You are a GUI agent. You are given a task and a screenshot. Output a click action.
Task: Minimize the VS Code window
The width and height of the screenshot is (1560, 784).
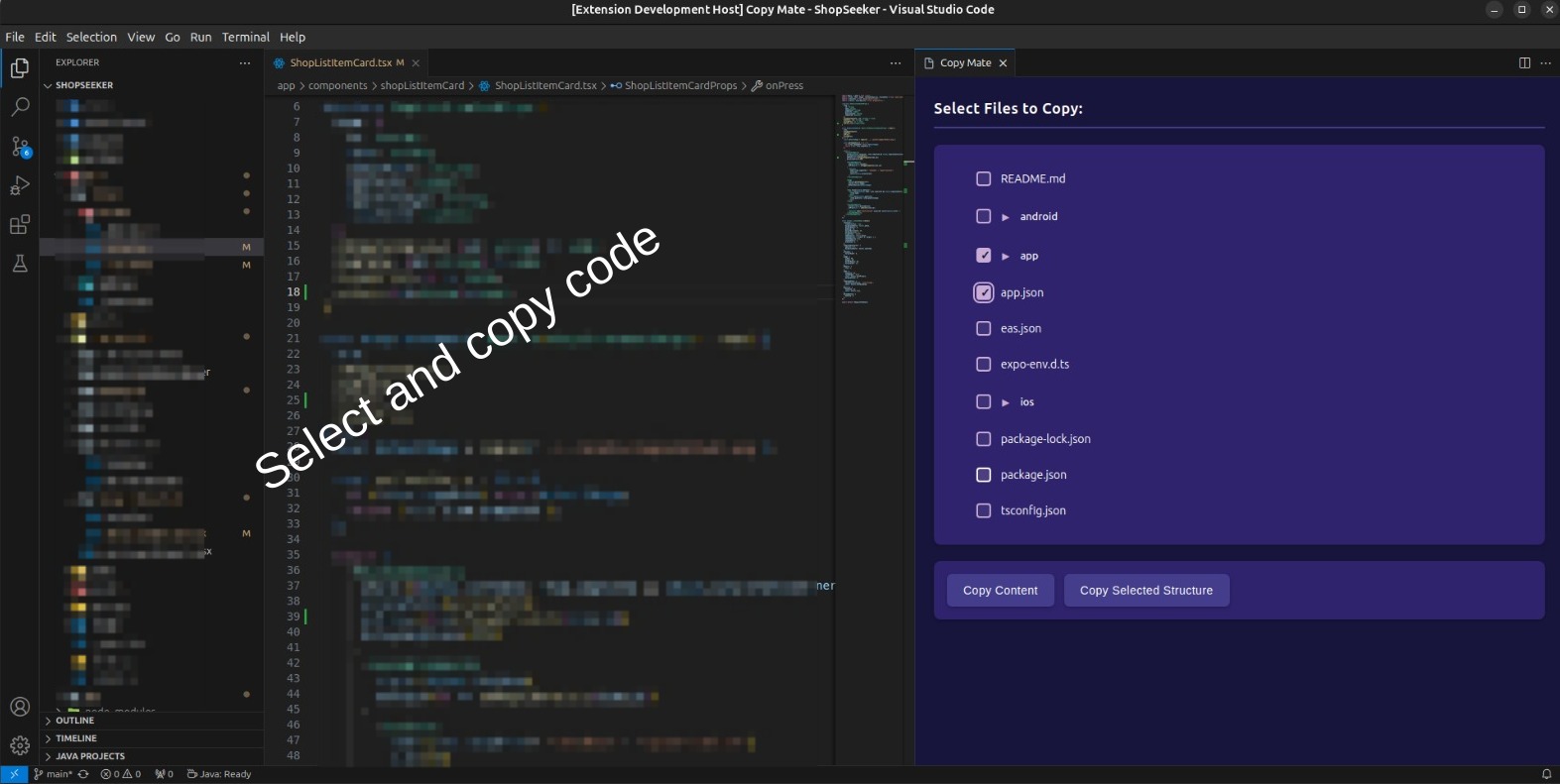click(x=1495, y=10)
